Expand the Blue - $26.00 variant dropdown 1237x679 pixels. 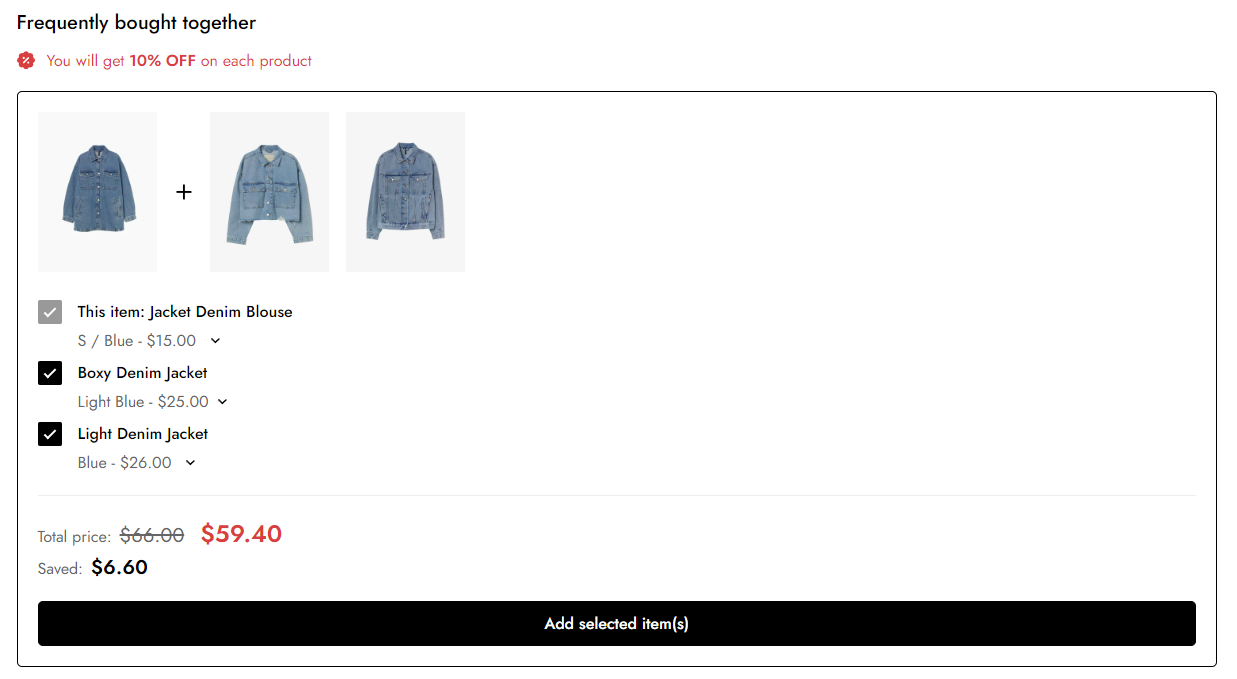point(137,463)
